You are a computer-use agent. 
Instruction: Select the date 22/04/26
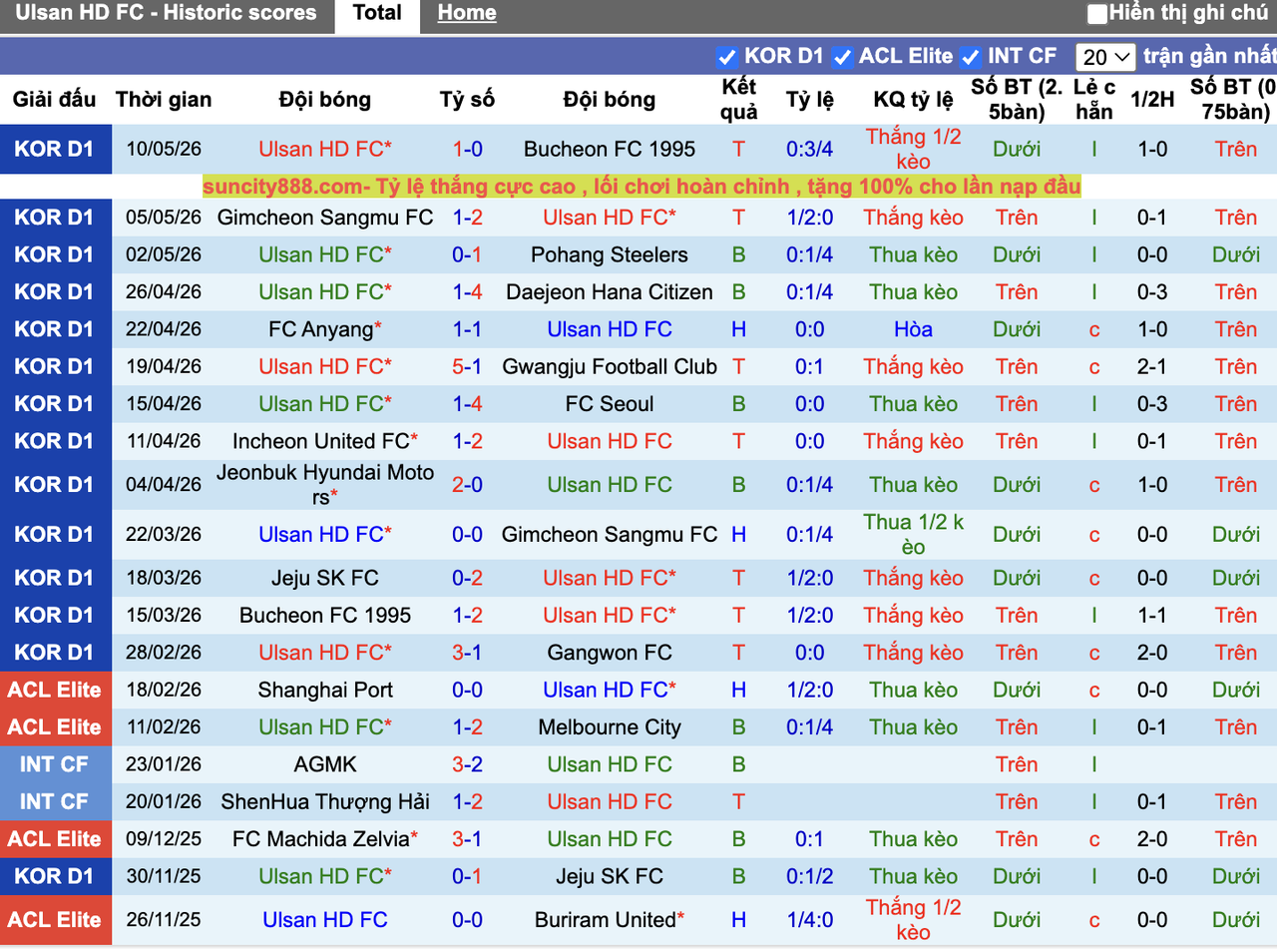coord(164,329)
